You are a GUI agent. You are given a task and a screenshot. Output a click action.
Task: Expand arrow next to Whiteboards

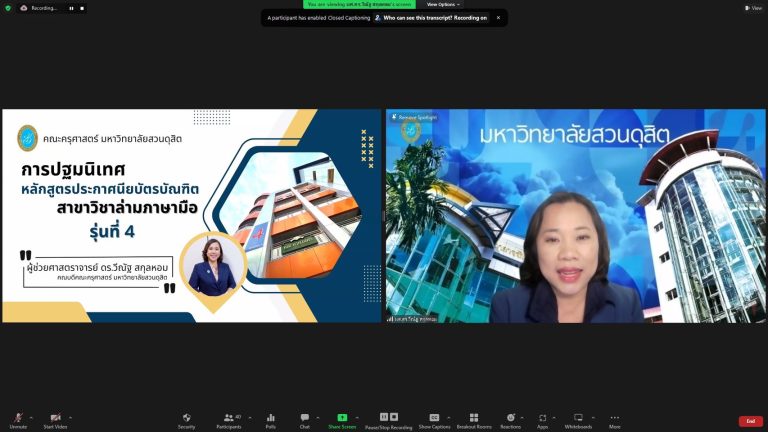(x=593, y=418)
